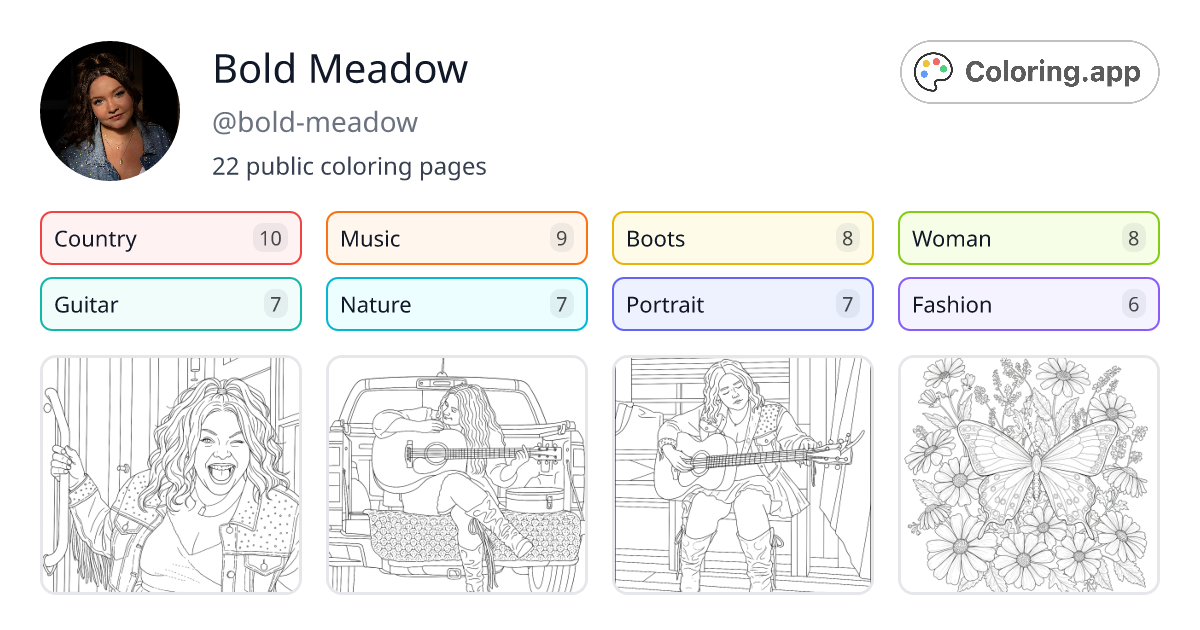Open the @bold-meadow profile handle
Viewport: 1200px width, 630px height.
point(315,121)
